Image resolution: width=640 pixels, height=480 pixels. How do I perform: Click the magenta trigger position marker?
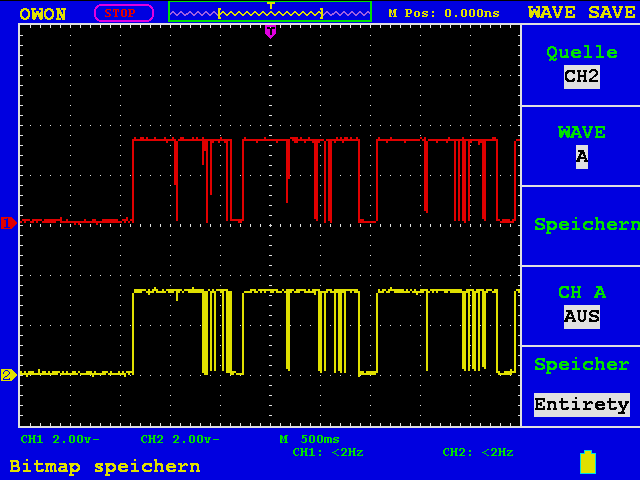point(270,31)
